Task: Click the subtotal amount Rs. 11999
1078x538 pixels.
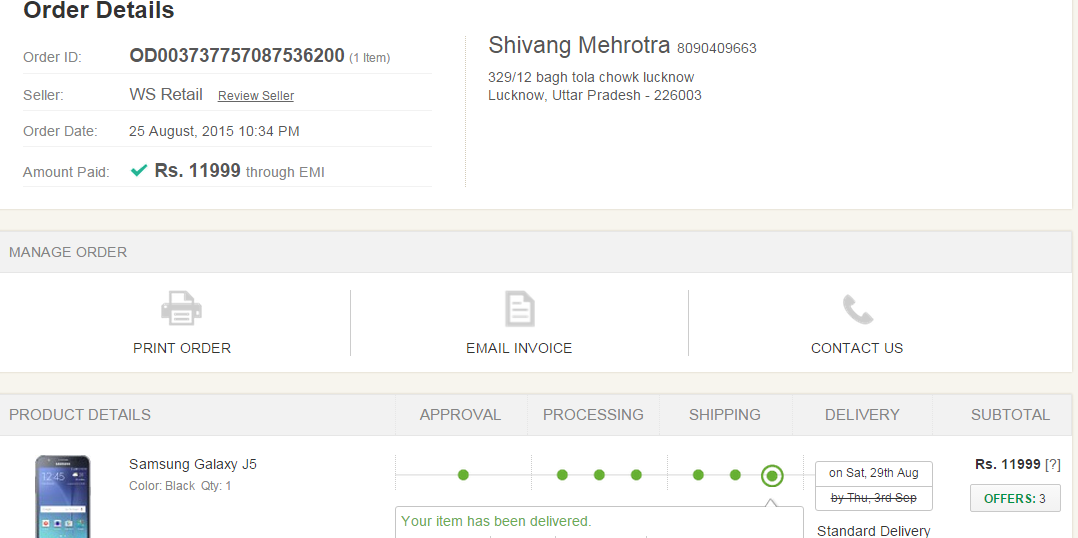Action: tap(1008, 464)
